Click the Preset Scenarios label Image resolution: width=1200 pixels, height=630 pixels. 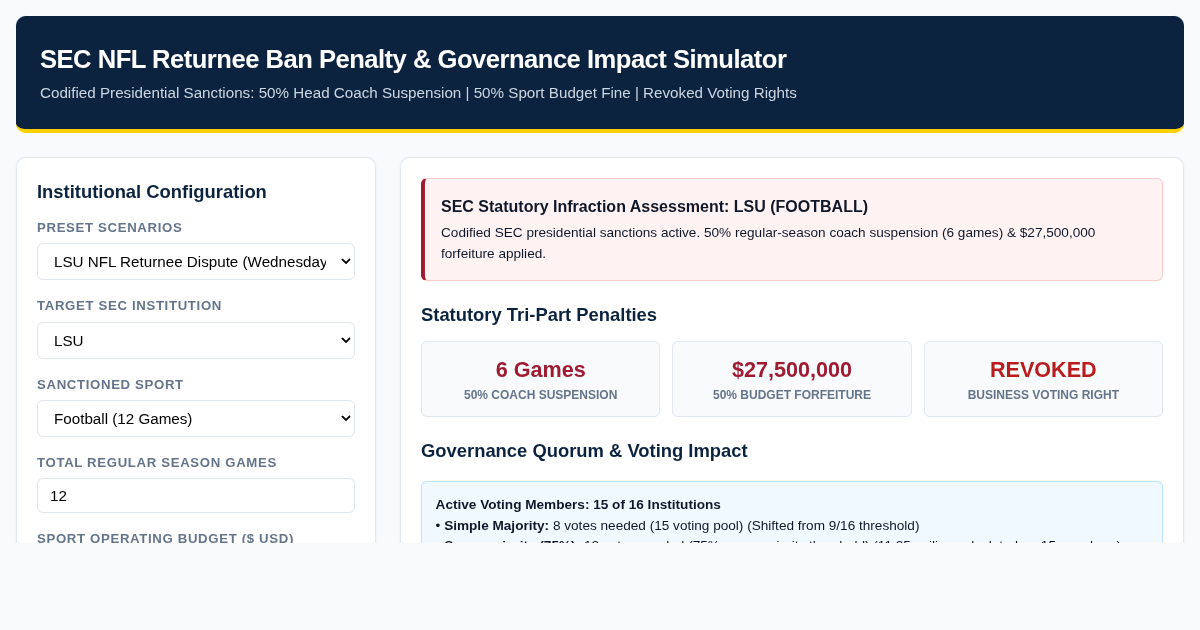pos(110,227)
